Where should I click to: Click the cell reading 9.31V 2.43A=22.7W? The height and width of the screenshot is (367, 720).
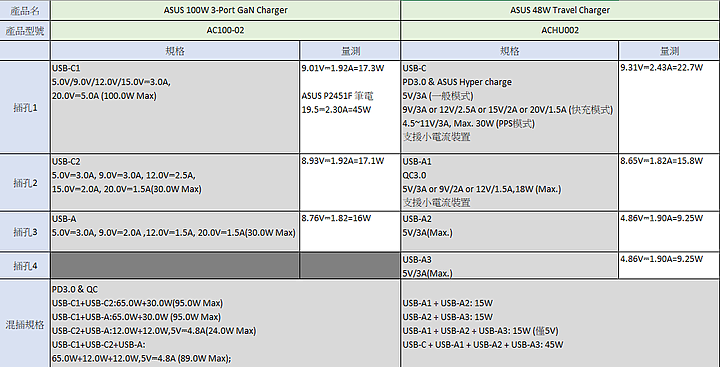tap(669, 107)
